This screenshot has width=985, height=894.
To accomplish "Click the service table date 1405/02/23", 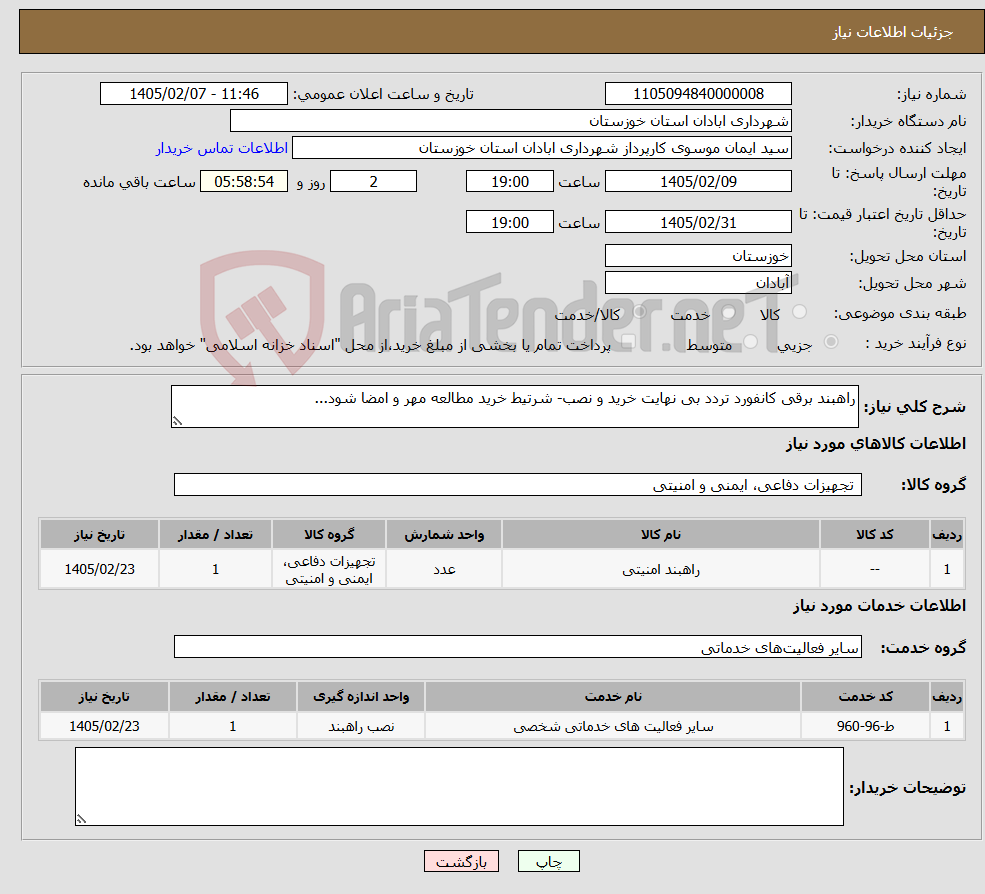I will pyautogui.click(x=104, y=726).
